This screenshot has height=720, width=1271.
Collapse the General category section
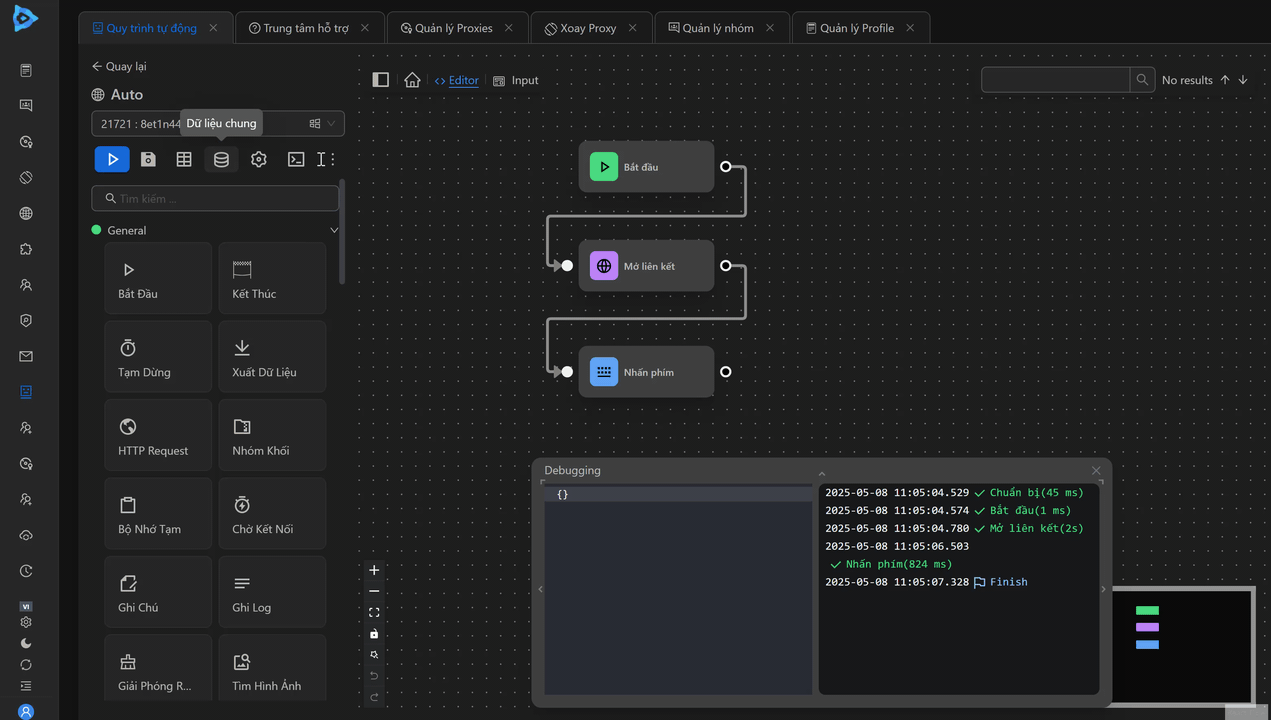(334, 230)
